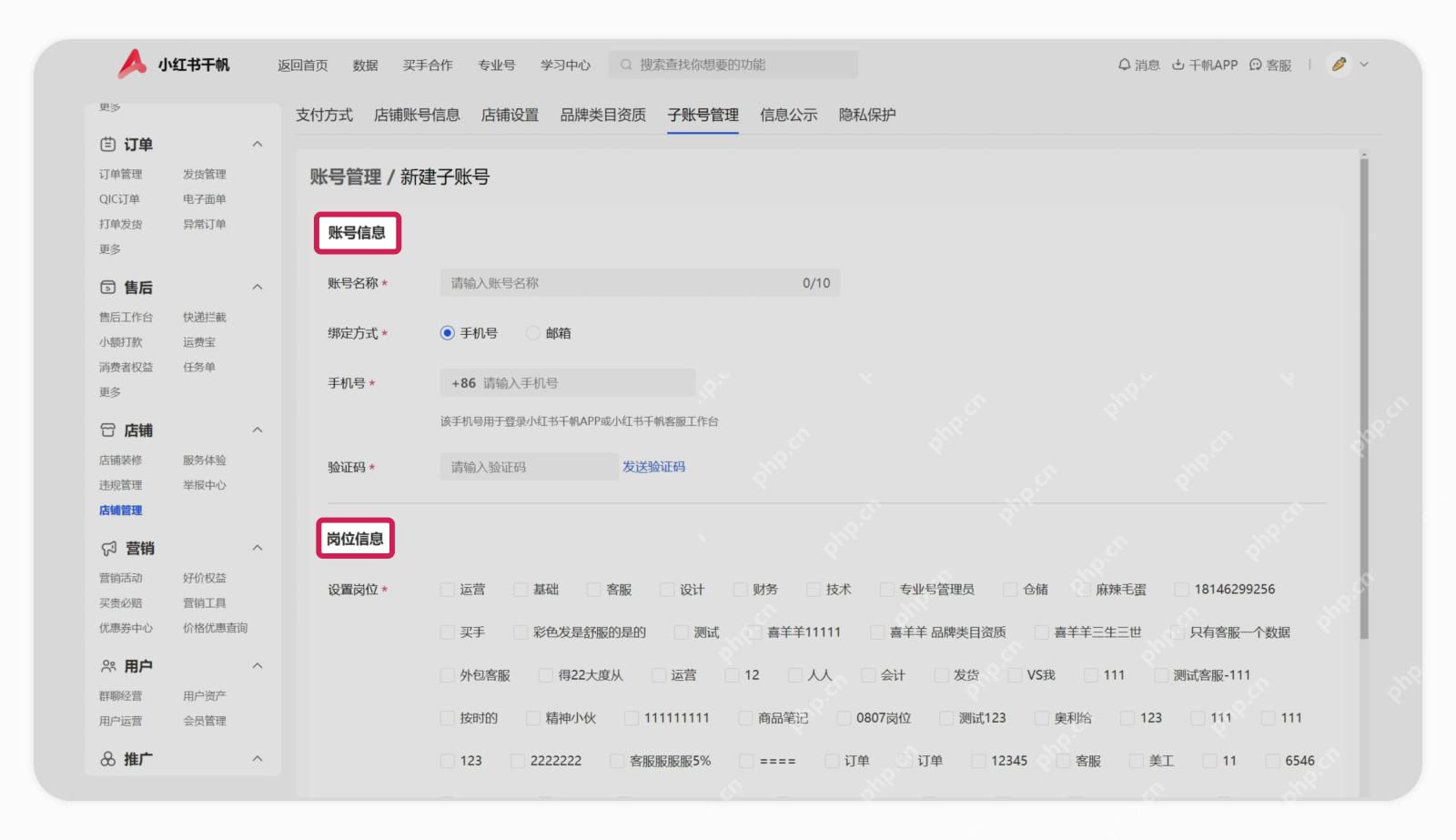Check the 客服 position checkbox in first row
The height and width of the screenshot is (840, 1456).
tap(593, 590)
